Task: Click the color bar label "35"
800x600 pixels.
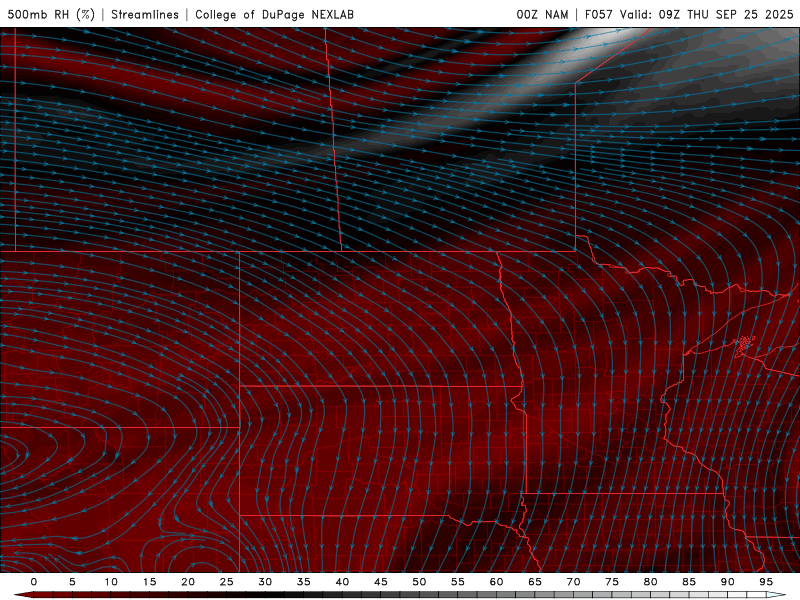Action: click(304, 582)
